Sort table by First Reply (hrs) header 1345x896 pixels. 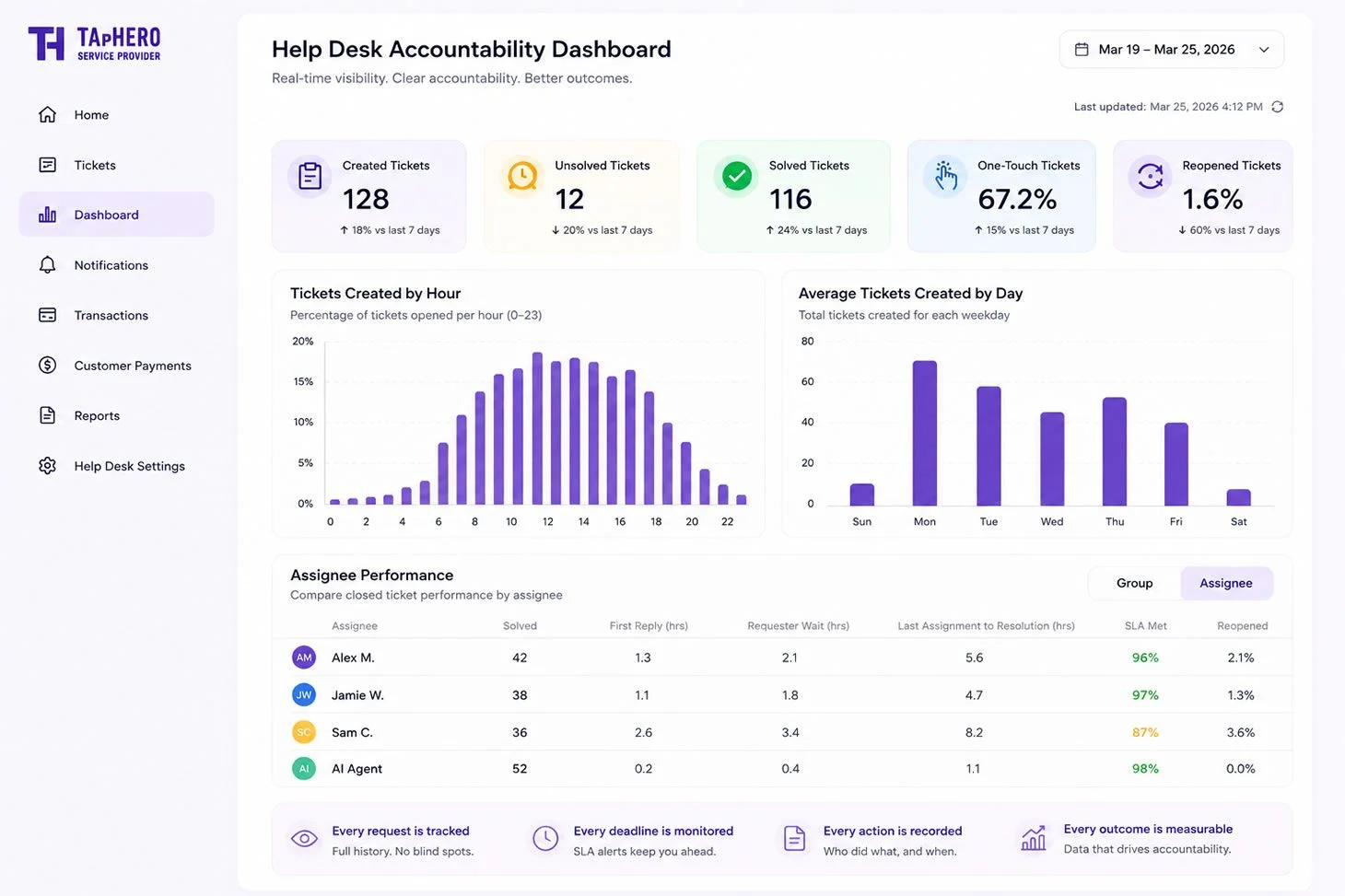[x=649, y=626]
